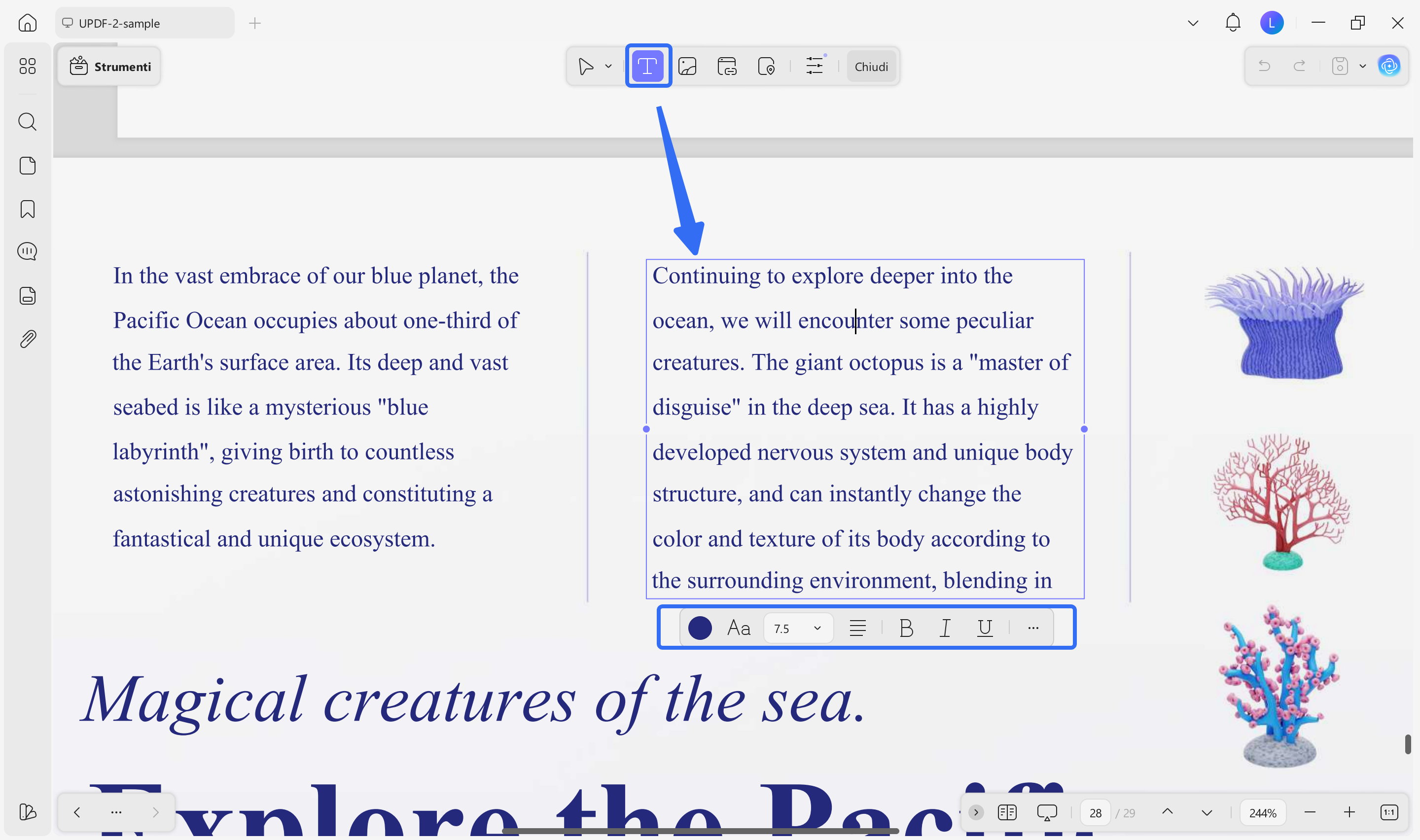Collapse the bottom page toolbar arrow

click(x=976, y=812)
